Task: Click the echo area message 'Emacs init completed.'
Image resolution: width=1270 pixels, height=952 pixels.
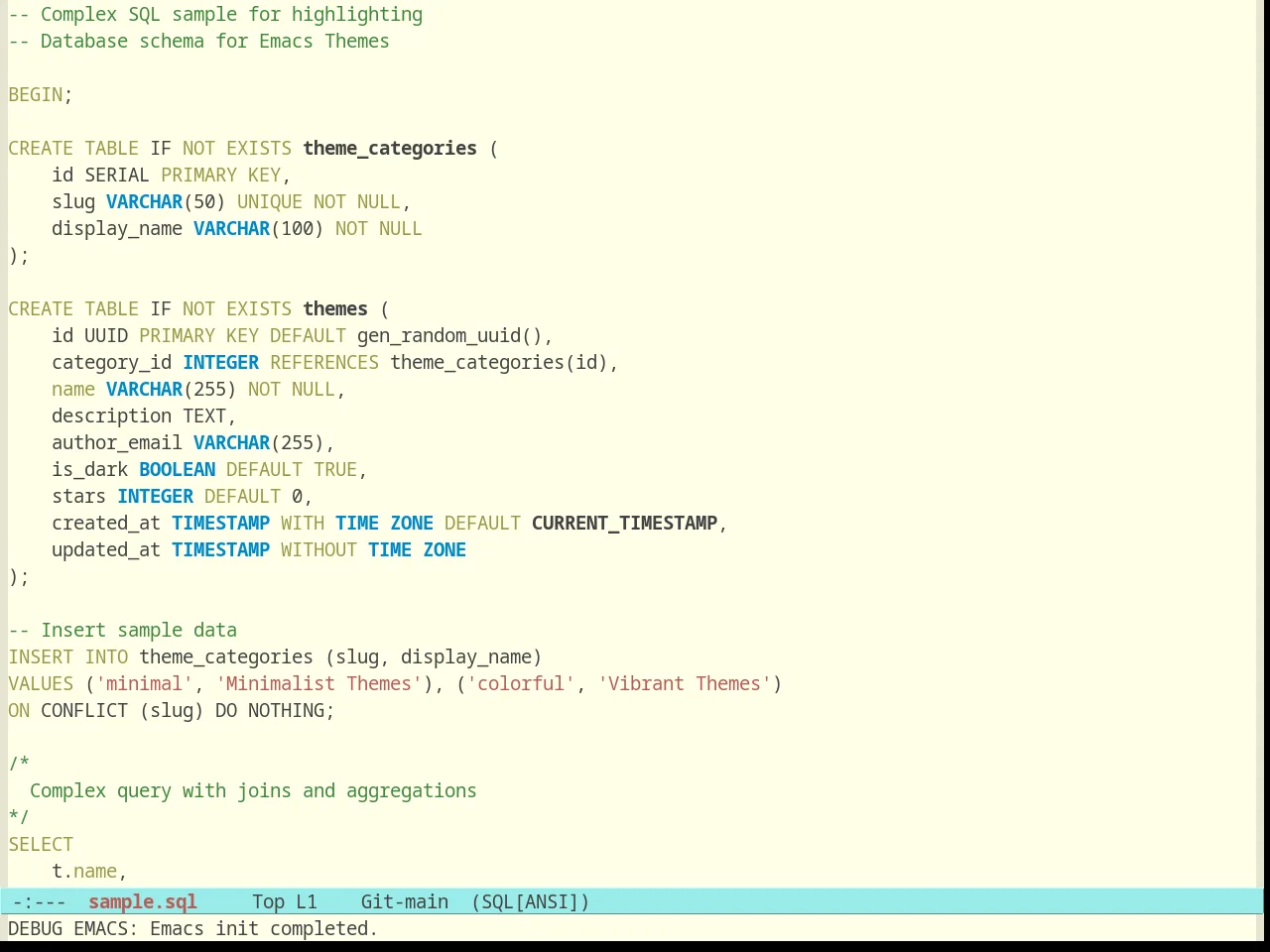Action: (264, 928)
